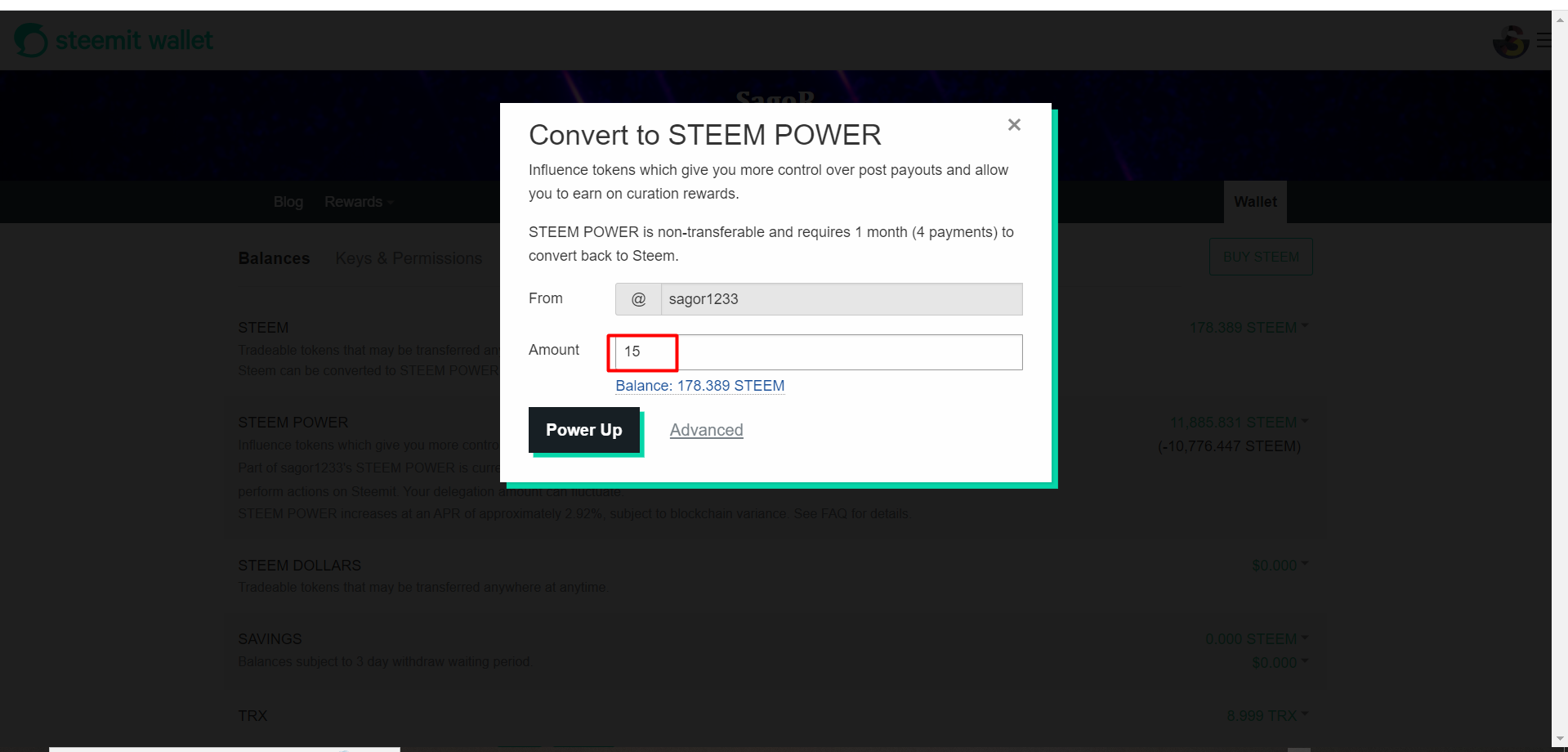This screenshot has height=752, width=1568.
Task: Click the @ symbol beside sagor1233
Action: coord(638,299)
